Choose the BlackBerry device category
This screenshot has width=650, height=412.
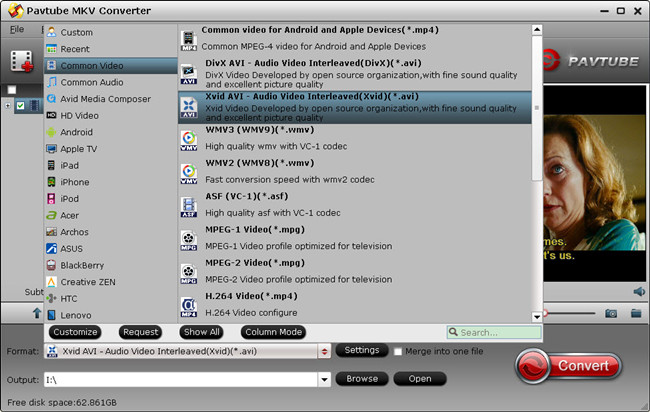(83, 265)
